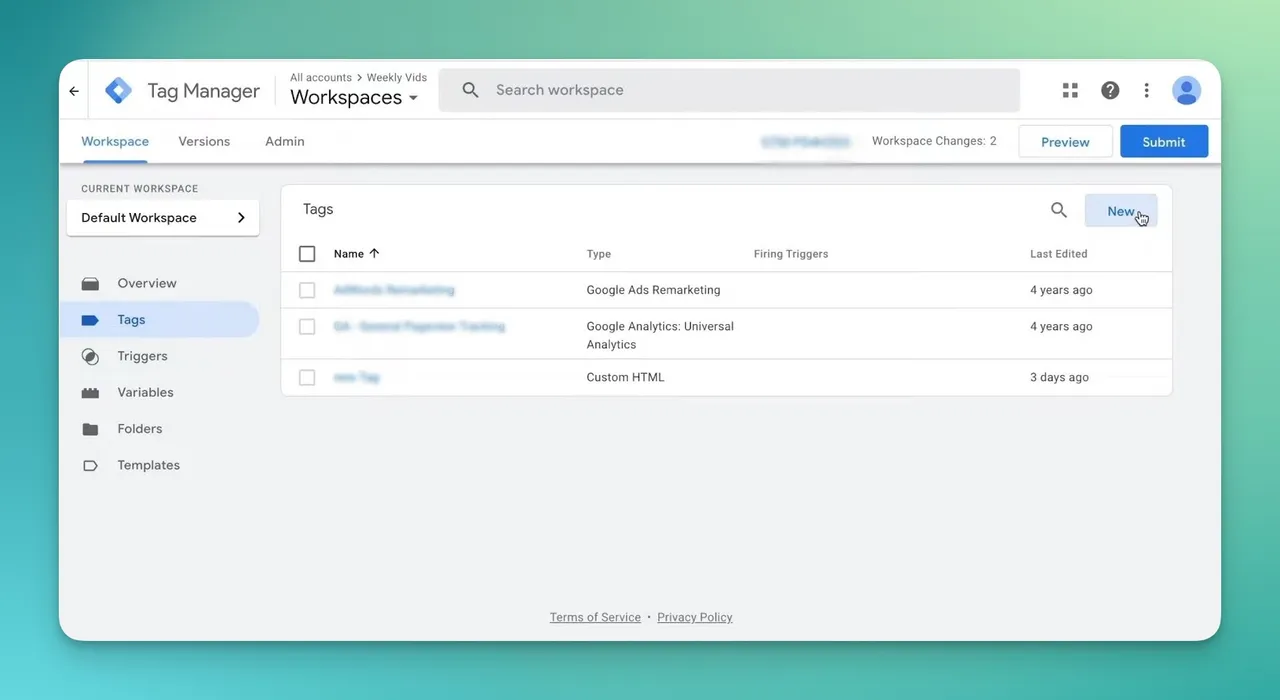Check the Universal Analytics row checkbox
The width and height of the screenshot is (1280, 700).
[307, 327]
